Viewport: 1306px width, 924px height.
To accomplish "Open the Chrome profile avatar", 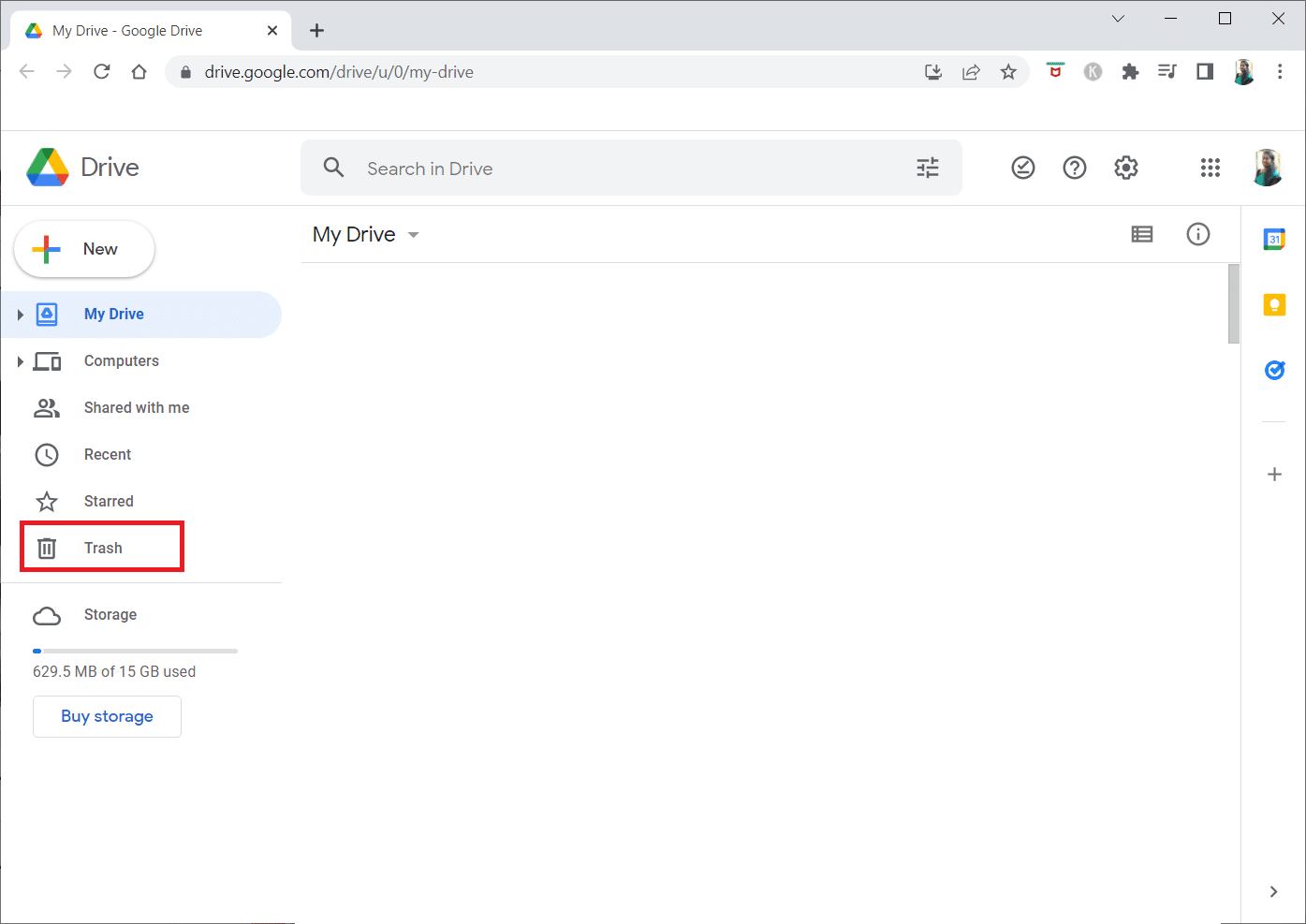I will (1244, 72).
